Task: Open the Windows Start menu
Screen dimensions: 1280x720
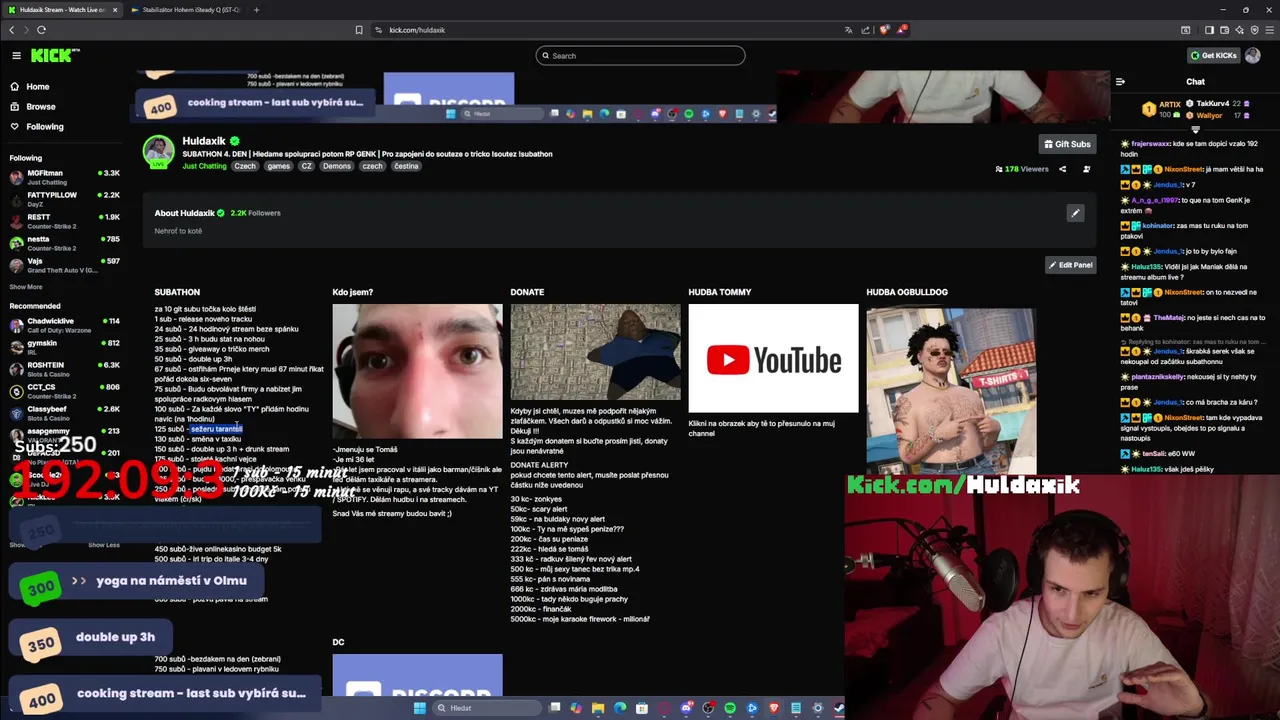Action: point(420,708)
